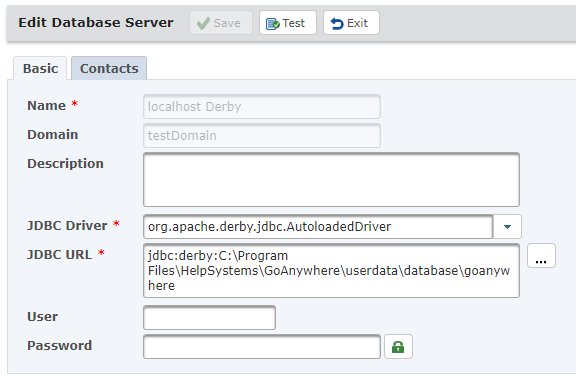Screen dimensions: 576x383
Task: Click the JDBC URL ellipsis button
Action: 541,256
